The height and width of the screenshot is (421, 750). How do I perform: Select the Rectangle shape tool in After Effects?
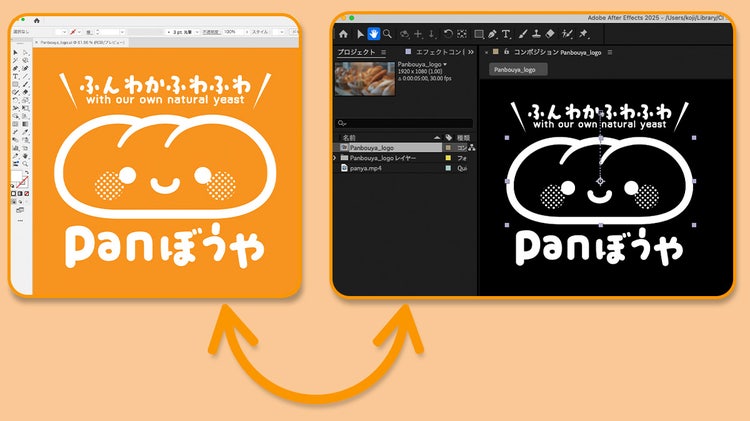[478, 34]
